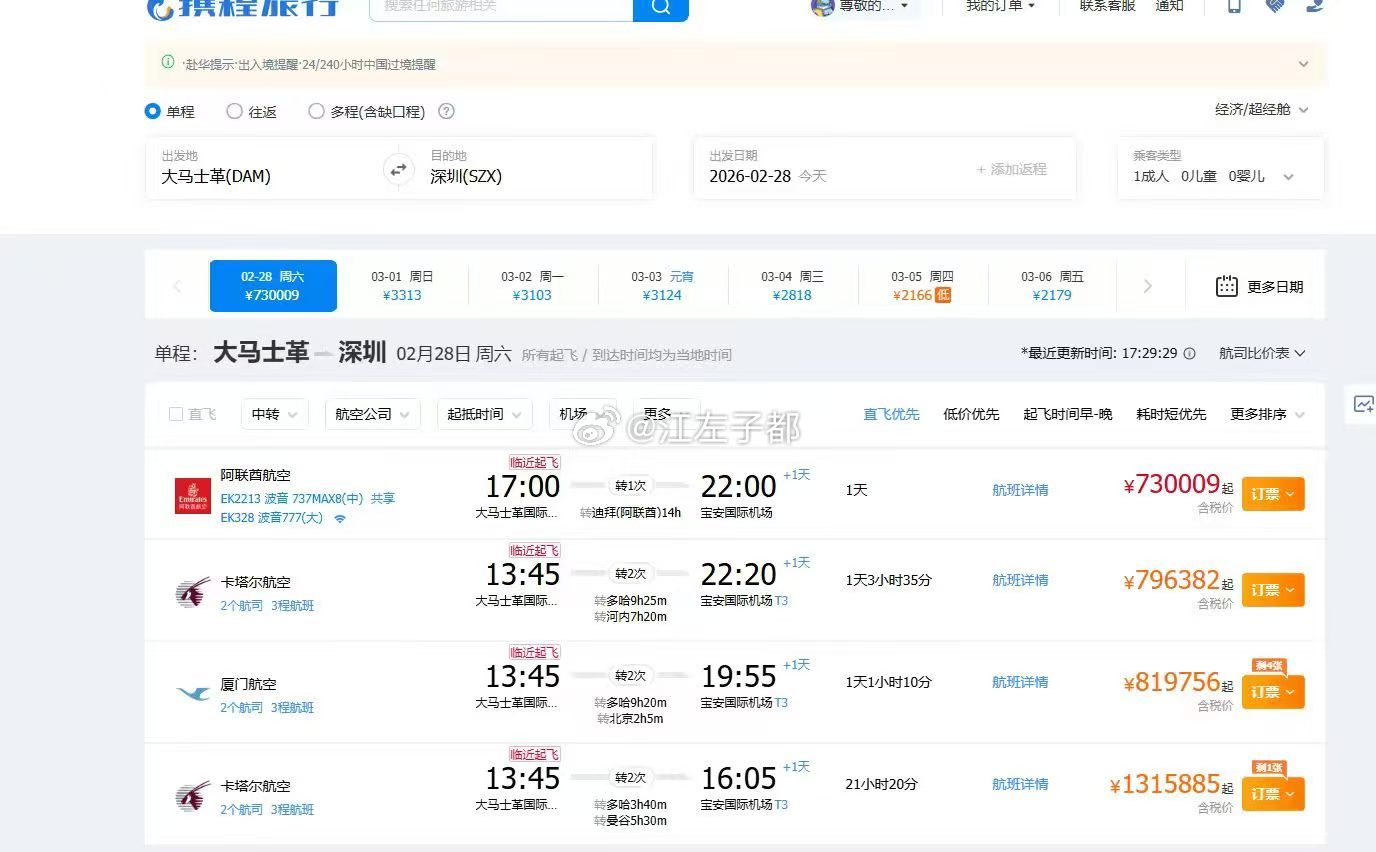Expand the 航司比价表 comparison table

(1262, 353)
